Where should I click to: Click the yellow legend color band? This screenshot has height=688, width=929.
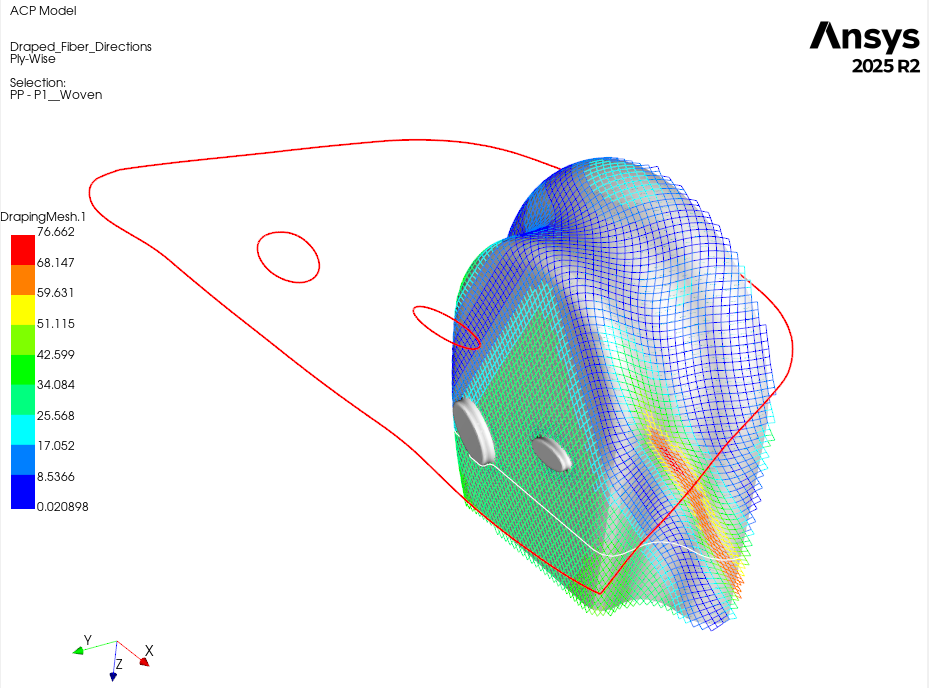click(x=22, y=309)
